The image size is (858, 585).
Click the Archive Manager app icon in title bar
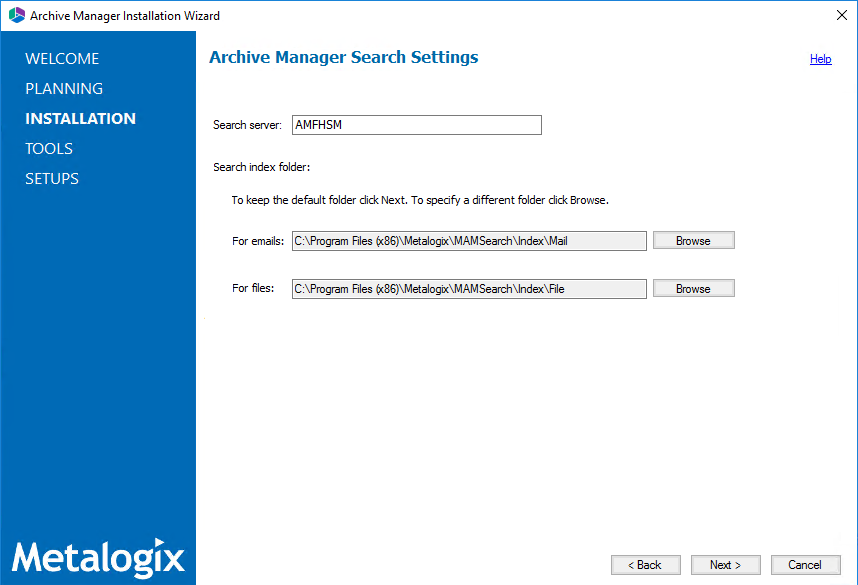tap(16, 15)
